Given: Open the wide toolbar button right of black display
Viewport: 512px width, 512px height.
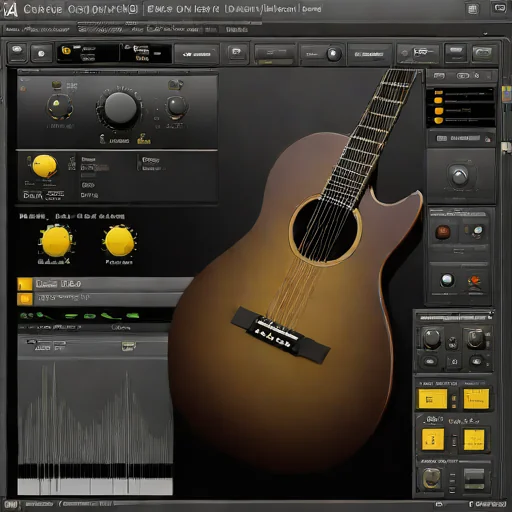Looking at the screenshot, I should [196, 54].
